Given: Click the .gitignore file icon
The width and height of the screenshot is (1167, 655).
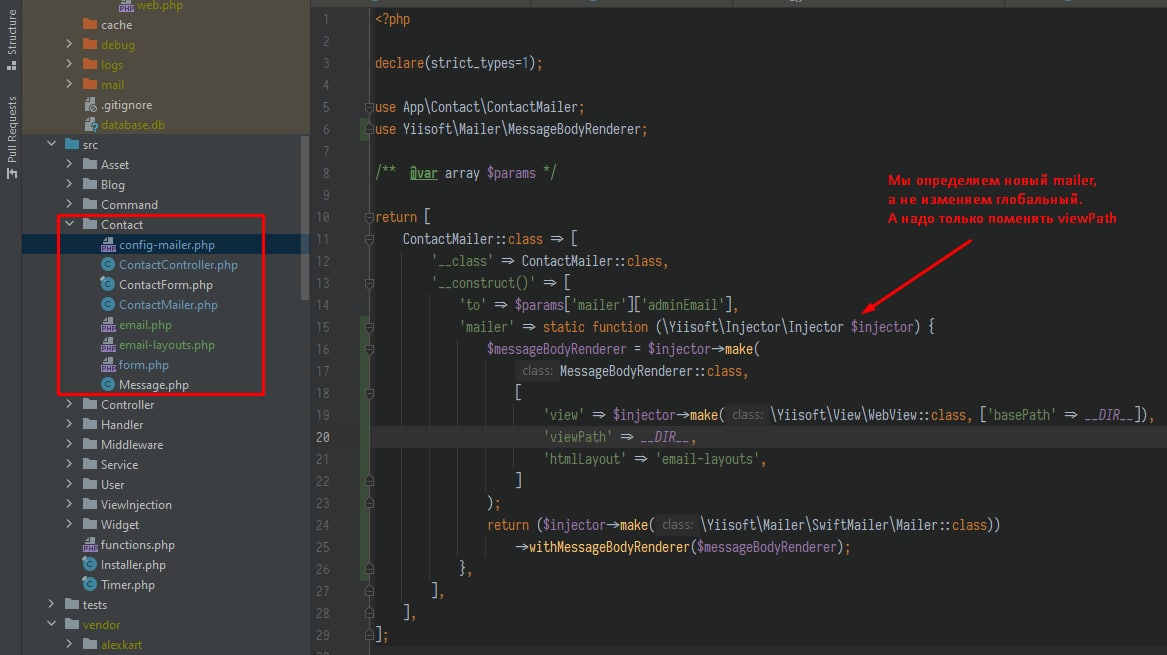Looking at the screenshot, I should (90, 105).
